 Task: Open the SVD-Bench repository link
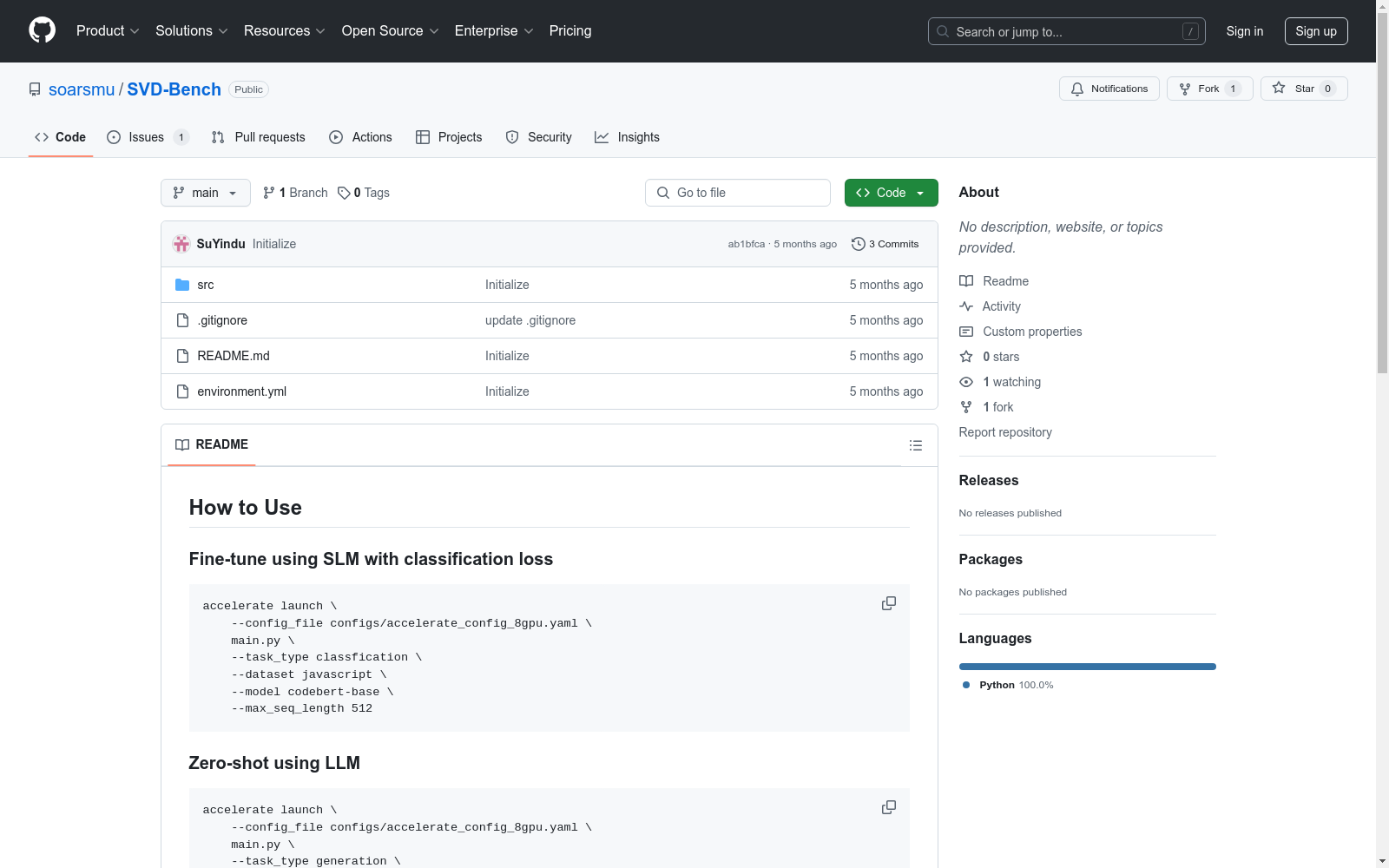(x=174, y=89)
